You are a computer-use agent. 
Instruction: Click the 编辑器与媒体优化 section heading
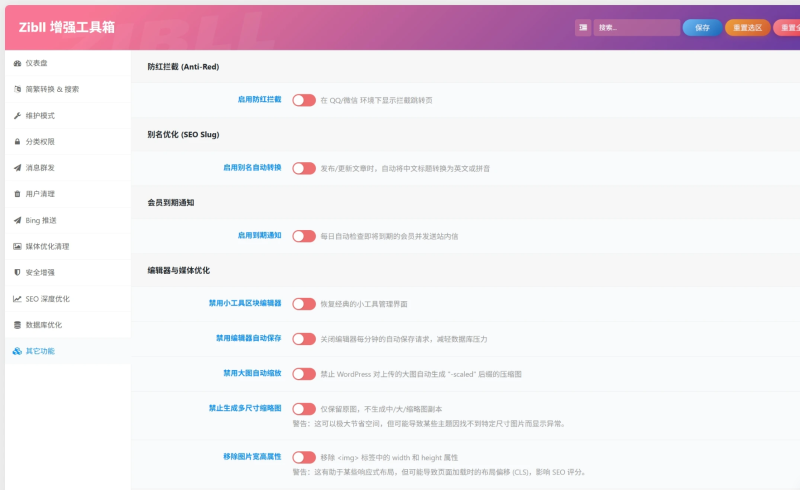pos(179,271)
